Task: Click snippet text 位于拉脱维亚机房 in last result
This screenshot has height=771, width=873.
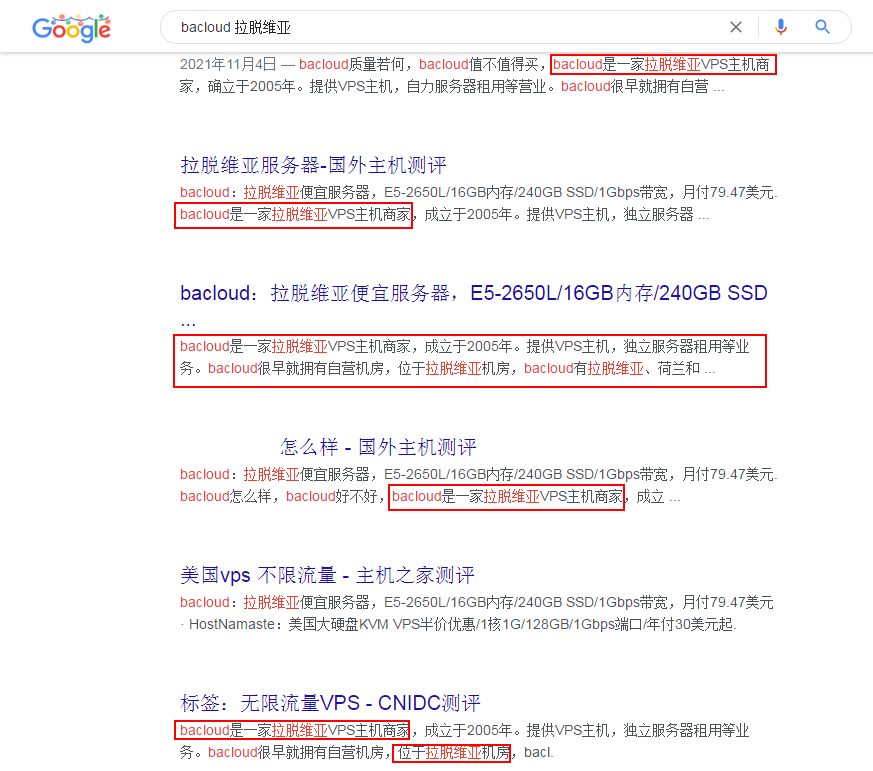Action: tap(454, 753)
